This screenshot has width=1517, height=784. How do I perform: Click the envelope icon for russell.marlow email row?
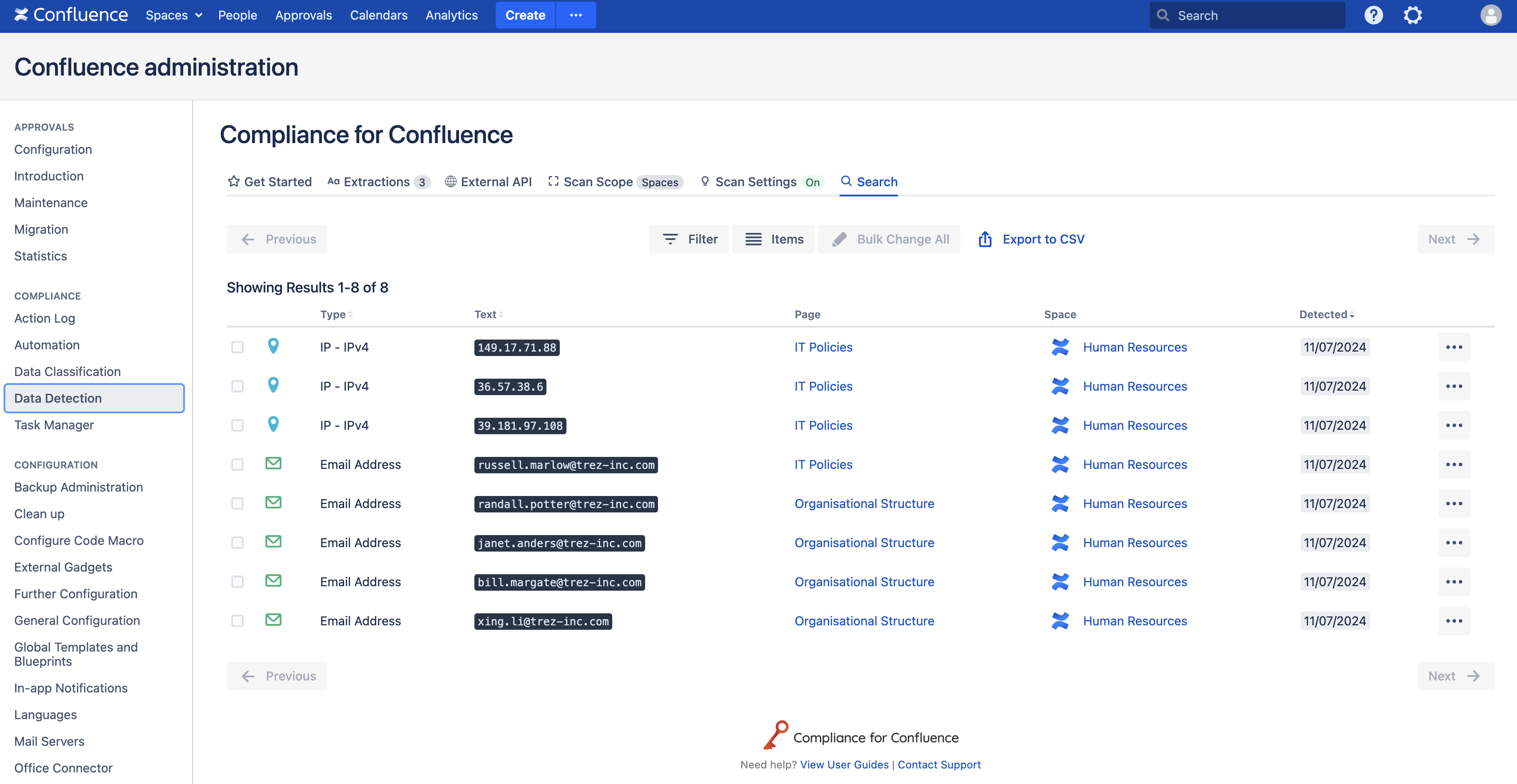click(273, 464)
